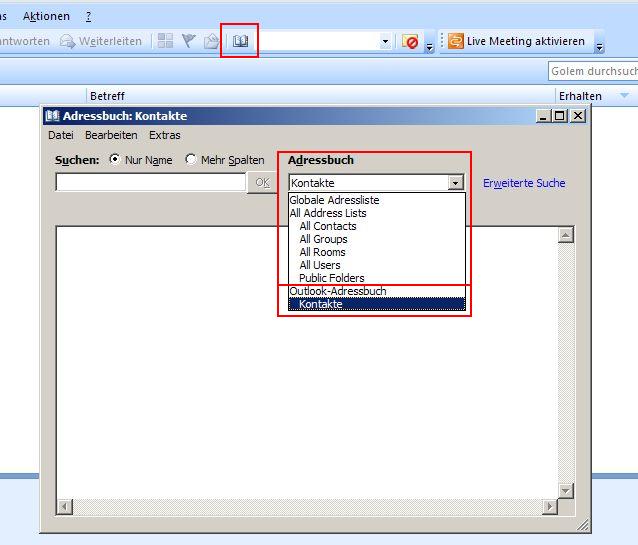
Task: Open the Bearbeiten menu in Adressbuch
Action: click(x=111, y=135)
